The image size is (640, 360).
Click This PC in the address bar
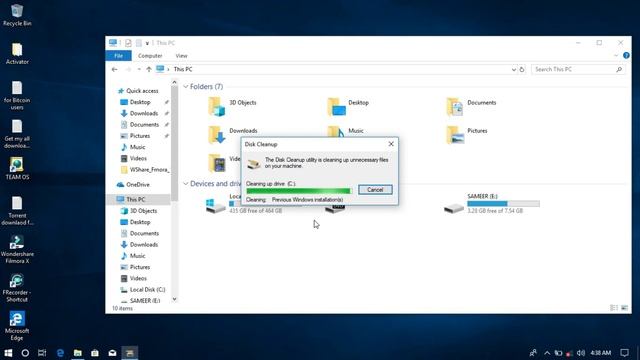182,69
